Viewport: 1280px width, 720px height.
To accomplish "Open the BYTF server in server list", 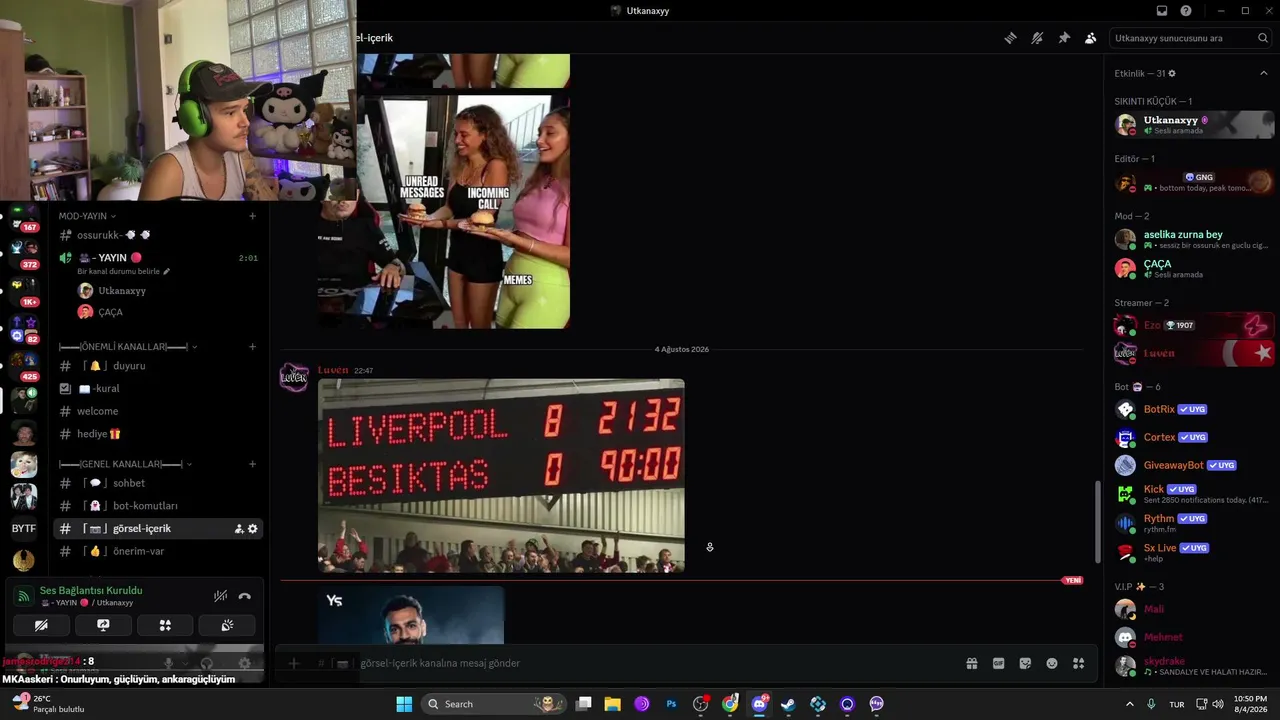I will click(24, 528).
